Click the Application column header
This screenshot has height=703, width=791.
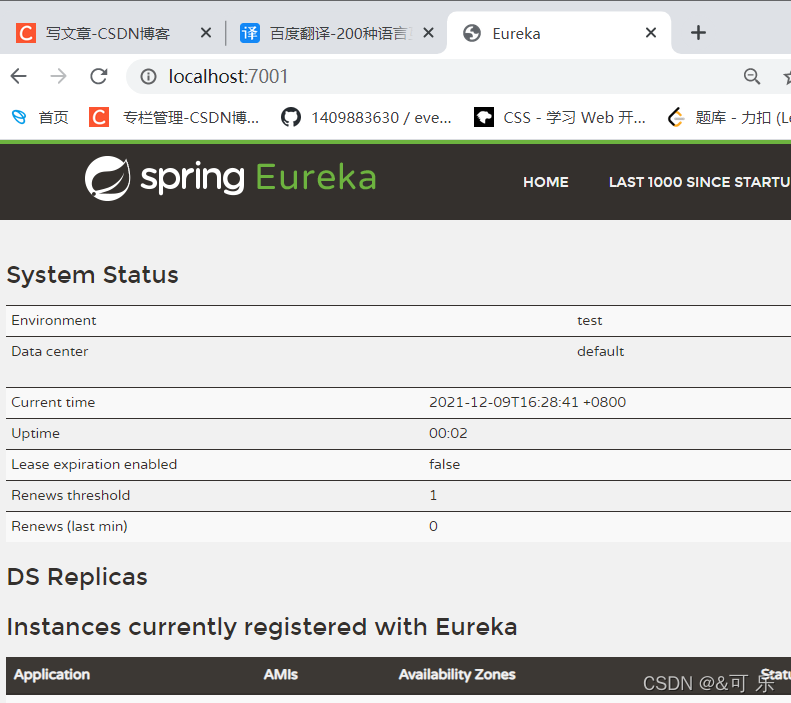[52, 675]
